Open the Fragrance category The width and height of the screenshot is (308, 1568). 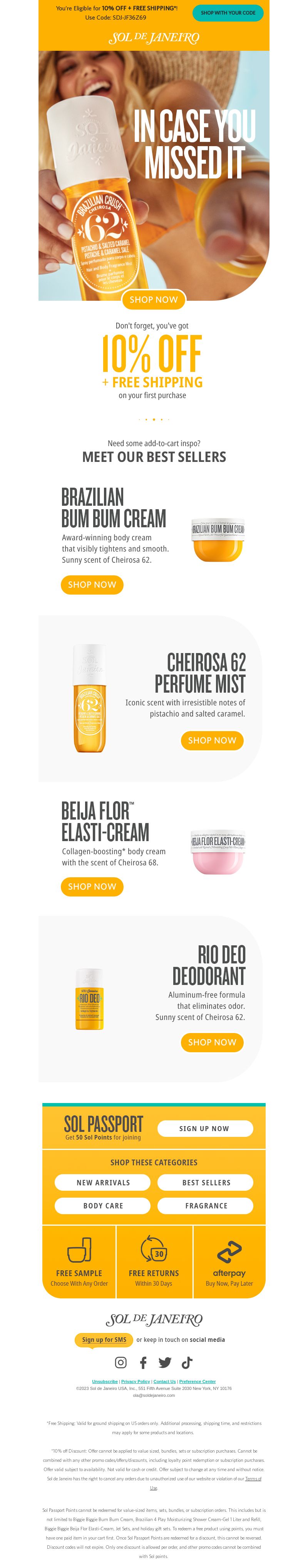point(206,1205)
